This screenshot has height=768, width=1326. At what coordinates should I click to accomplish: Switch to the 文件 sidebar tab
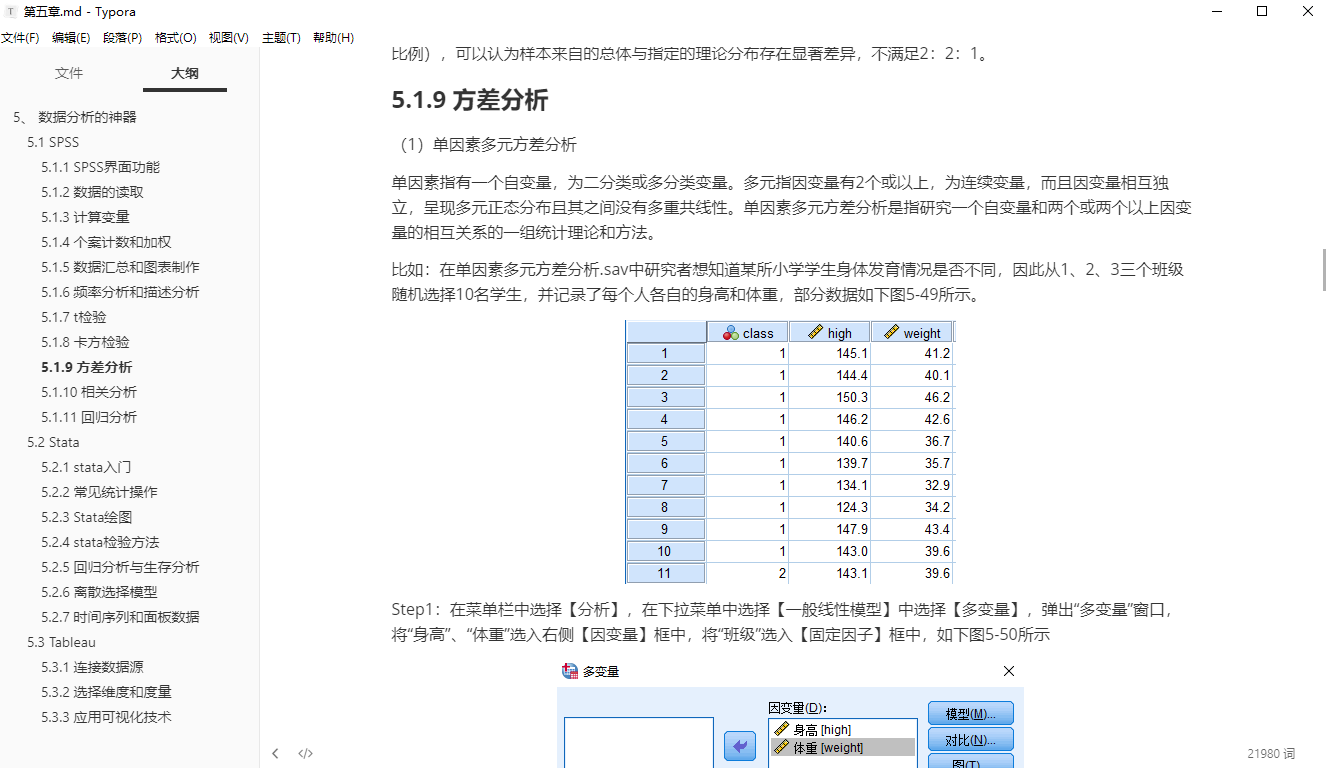click(69, 73)
